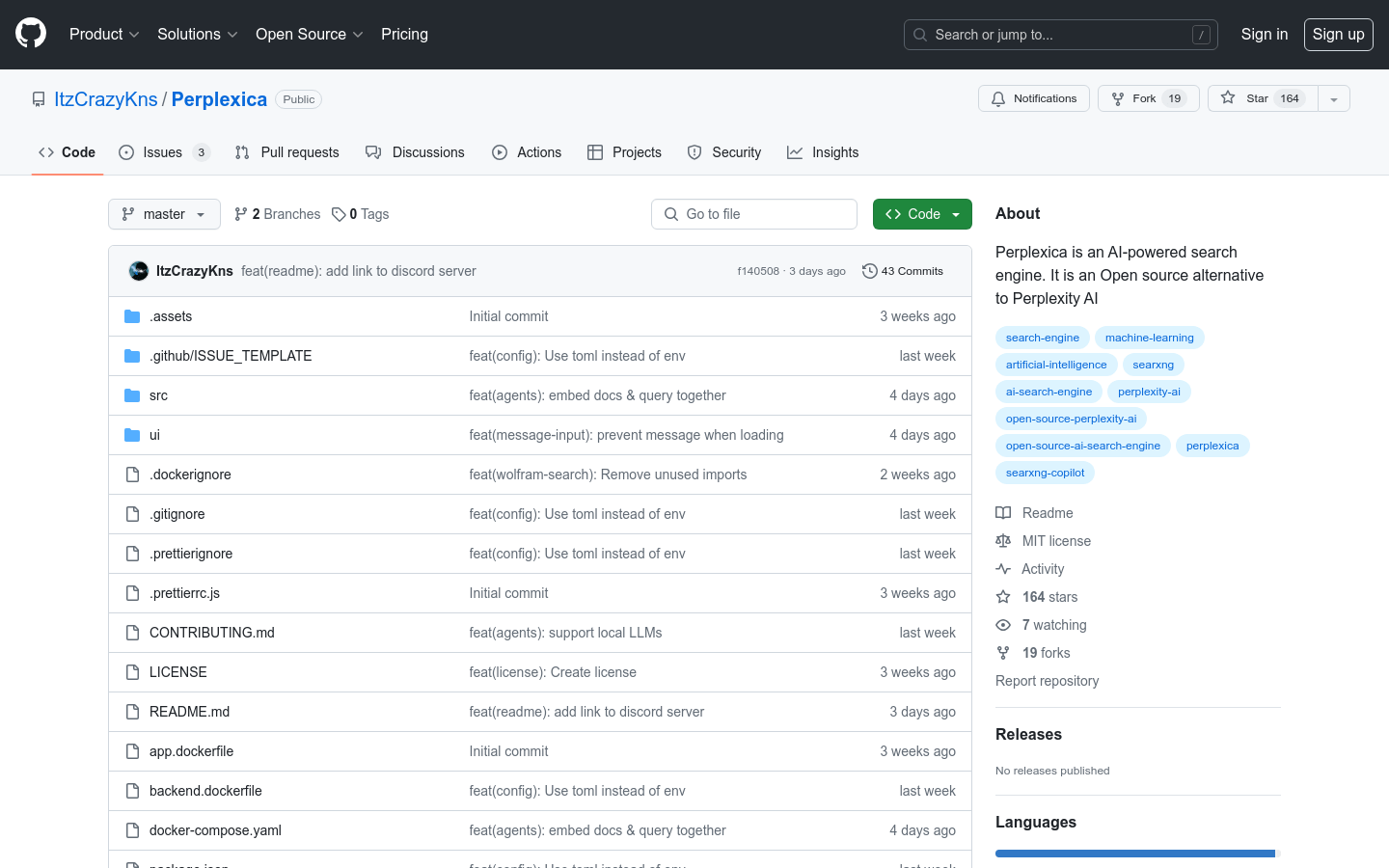
Task: Click the branch icon beside 2 Branches
Action: point(241,214)
